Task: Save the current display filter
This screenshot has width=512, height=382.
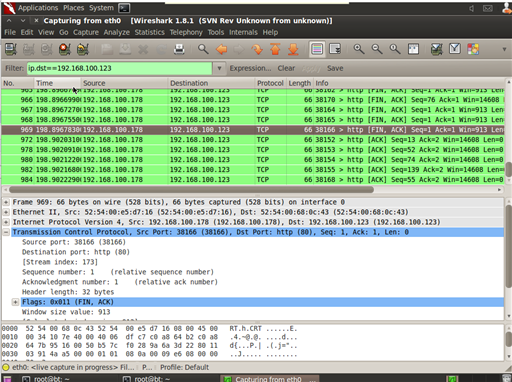Action: (x=335, y=68)
